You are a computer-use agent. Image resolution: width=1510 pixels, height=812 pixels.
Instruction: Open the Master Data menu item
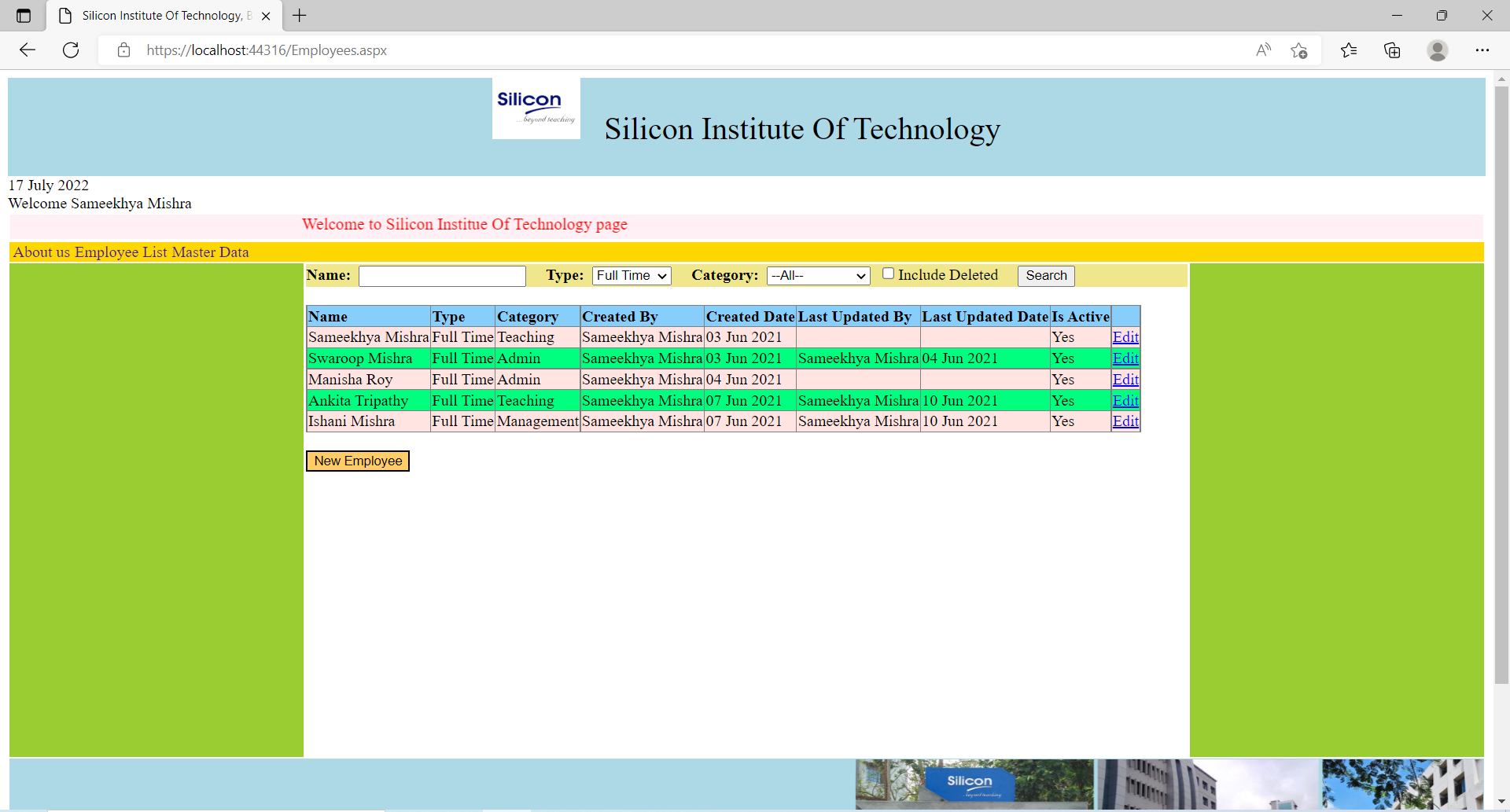click(208, 252)
